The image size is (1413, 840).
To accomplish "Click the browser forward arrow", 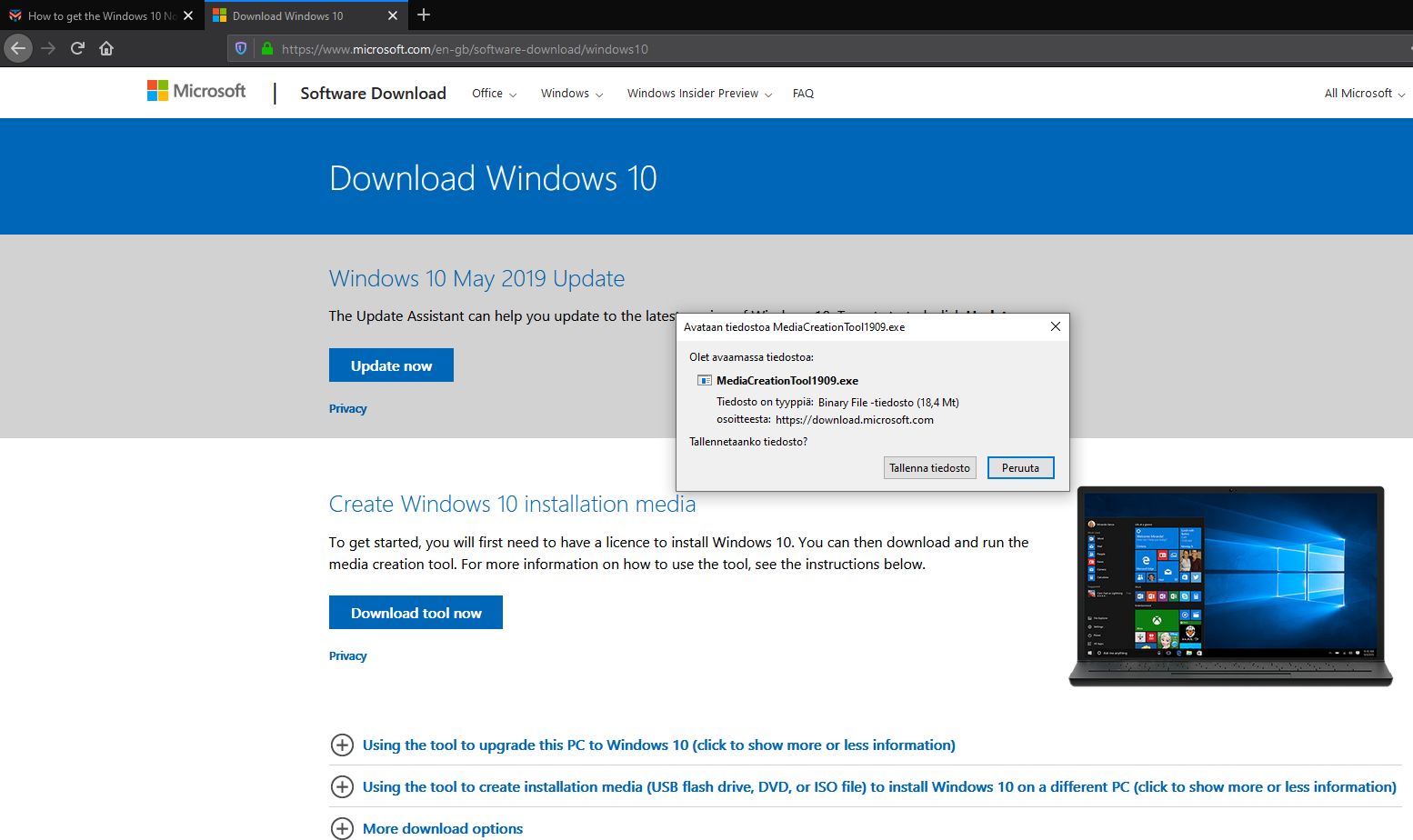I will [x=49, y=48].
